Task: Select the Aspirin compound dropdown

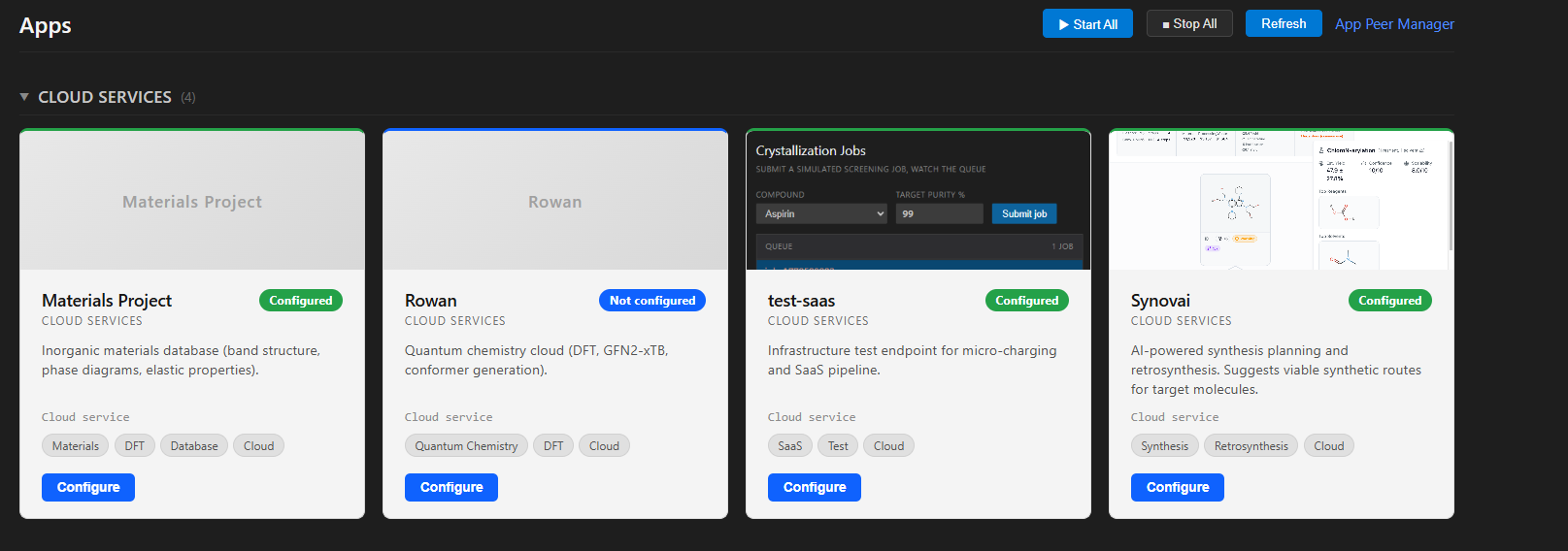Action: pos(821,213)
